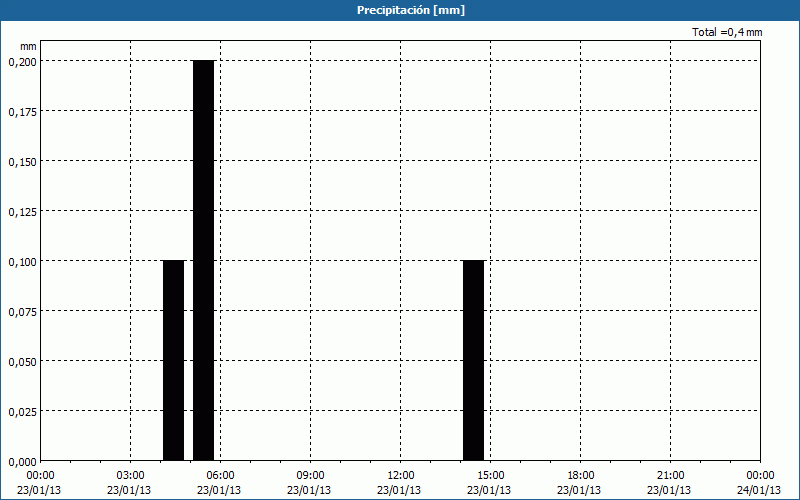Click the 00:00 label above 24/01/13
800x500 pixels.
(x=760, y=476)
